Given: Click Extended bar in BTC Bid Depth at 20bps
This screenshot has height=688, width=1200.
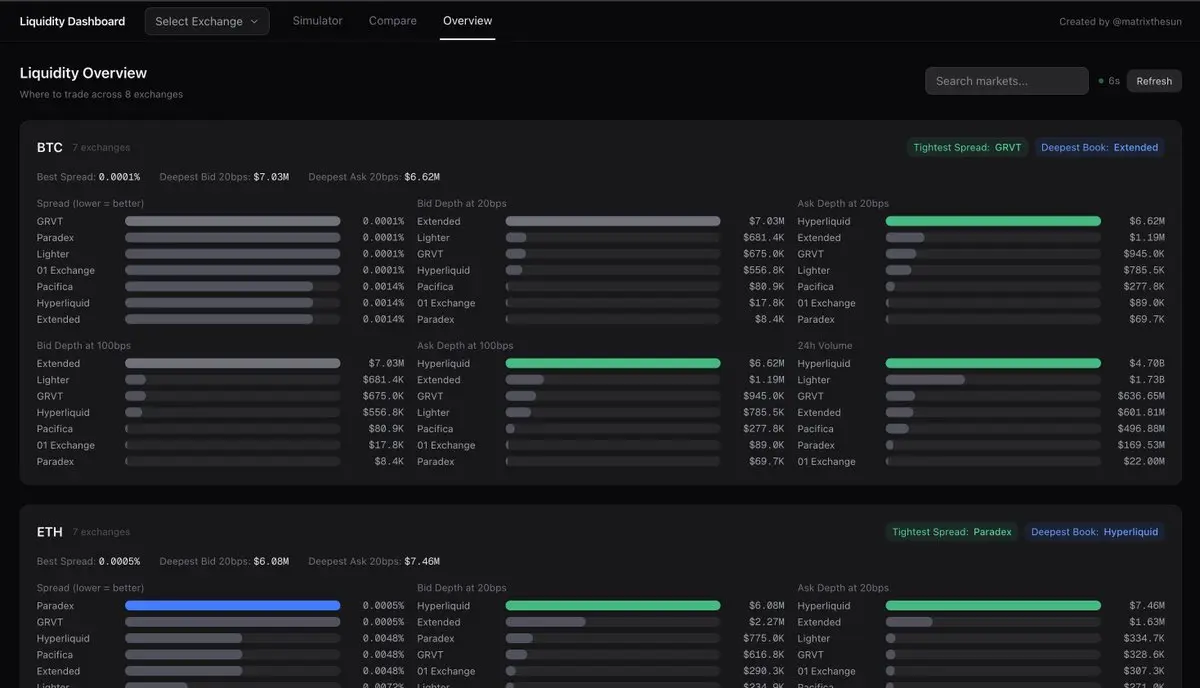Looking at the screenshot, I should tap(612, 221).
